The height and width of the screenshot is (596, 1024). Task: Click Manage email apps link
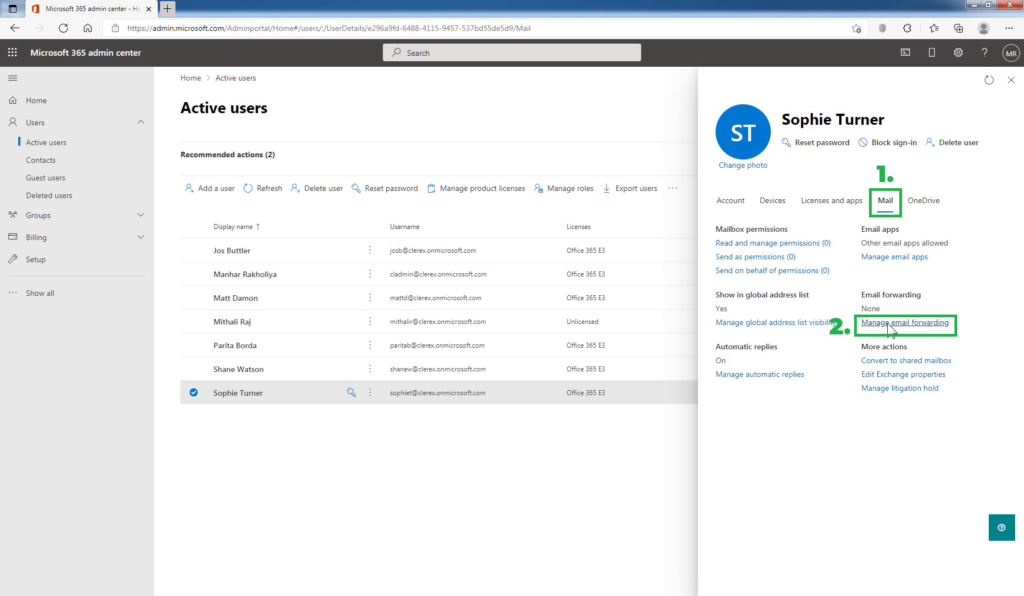pos(894,257)
